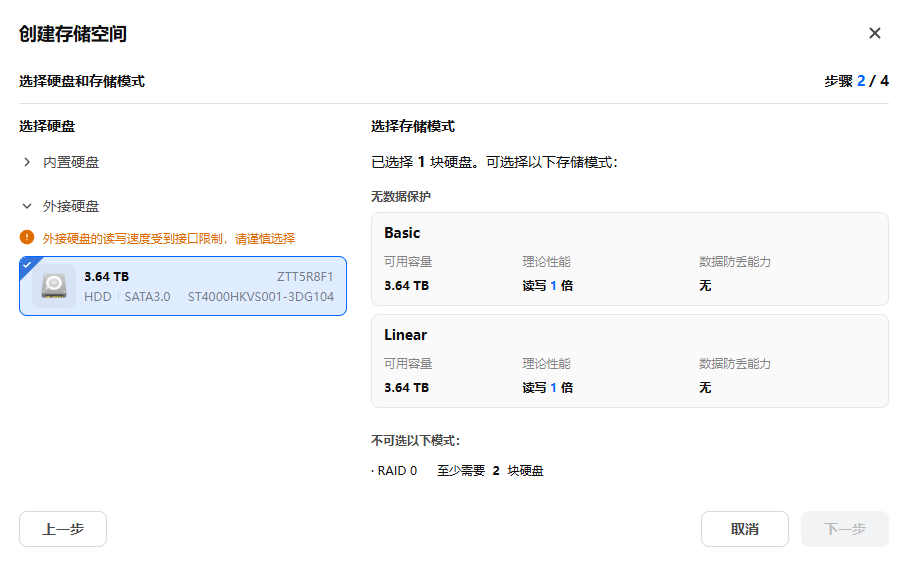This screenshot has width=910, height=569.
Task: Collapse the 外接硬盘 section chevron
Action: (27, 206)
